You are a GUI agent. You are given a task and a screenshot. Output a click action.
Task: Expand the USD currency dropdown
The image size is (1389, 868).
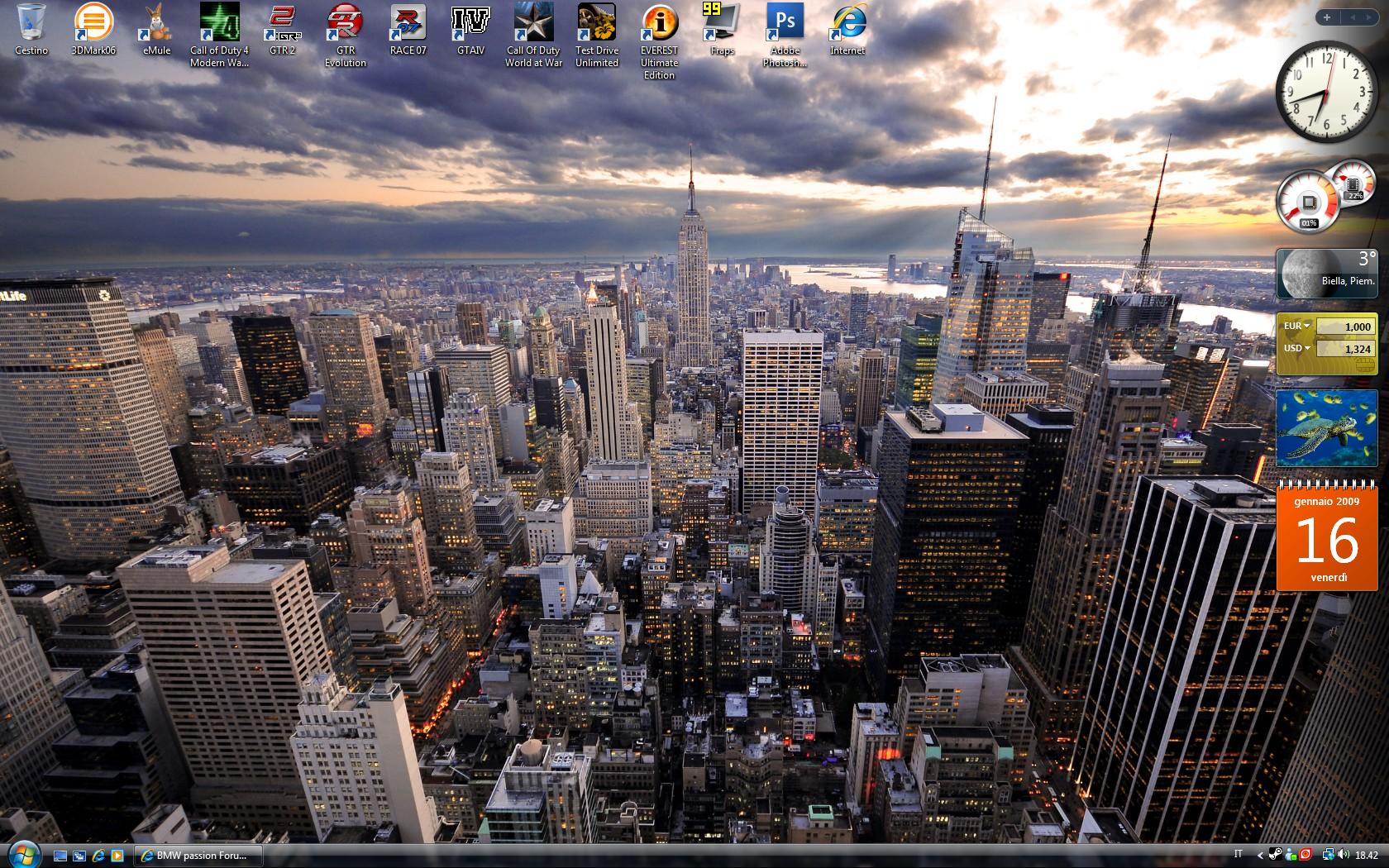pos(1296,348)
